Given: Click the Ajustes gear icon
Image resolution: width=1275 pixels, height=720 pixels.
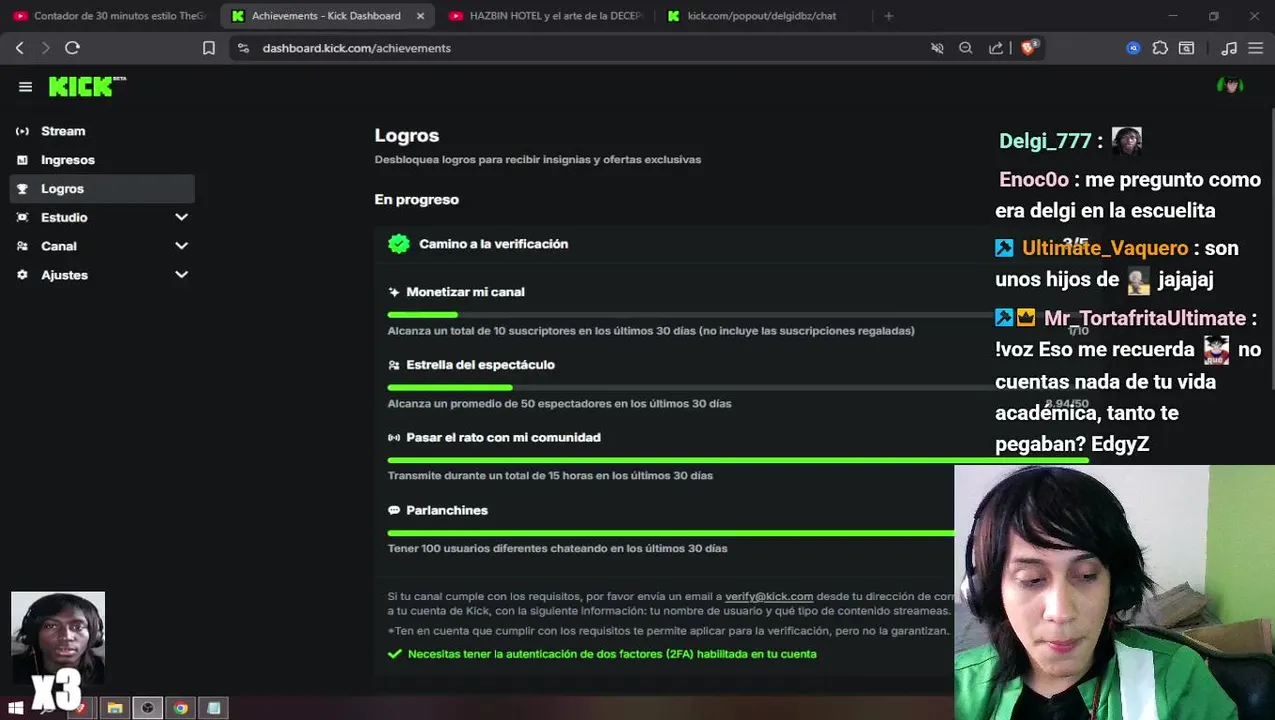Looking at the screenshot, I should [x=22, y=275].
